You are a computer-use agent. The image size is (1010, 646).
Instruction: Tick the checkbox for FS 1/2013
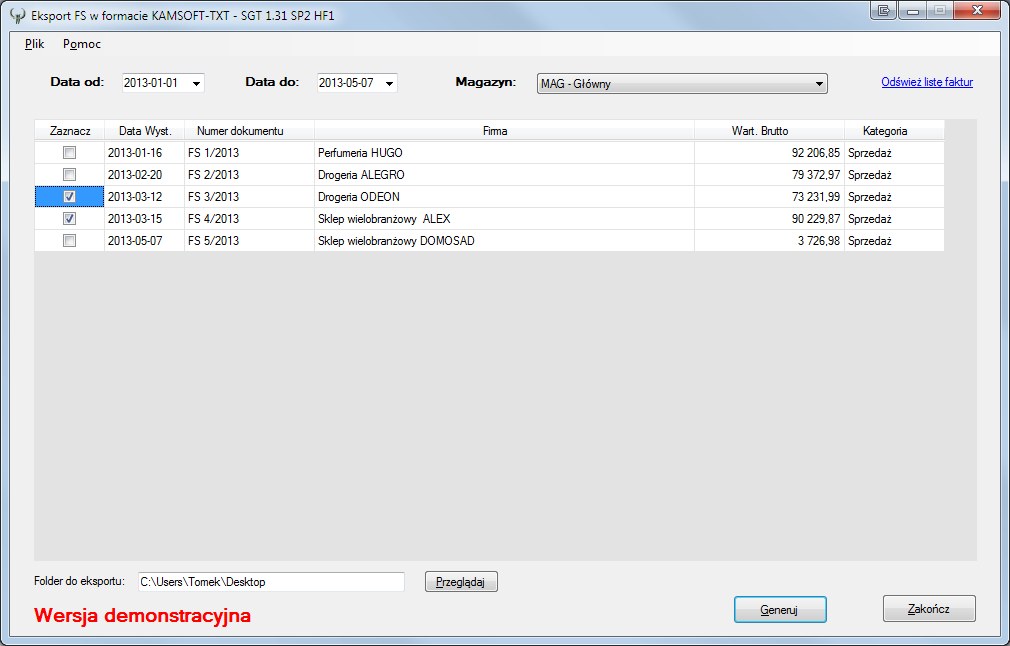tap(70, 153)
